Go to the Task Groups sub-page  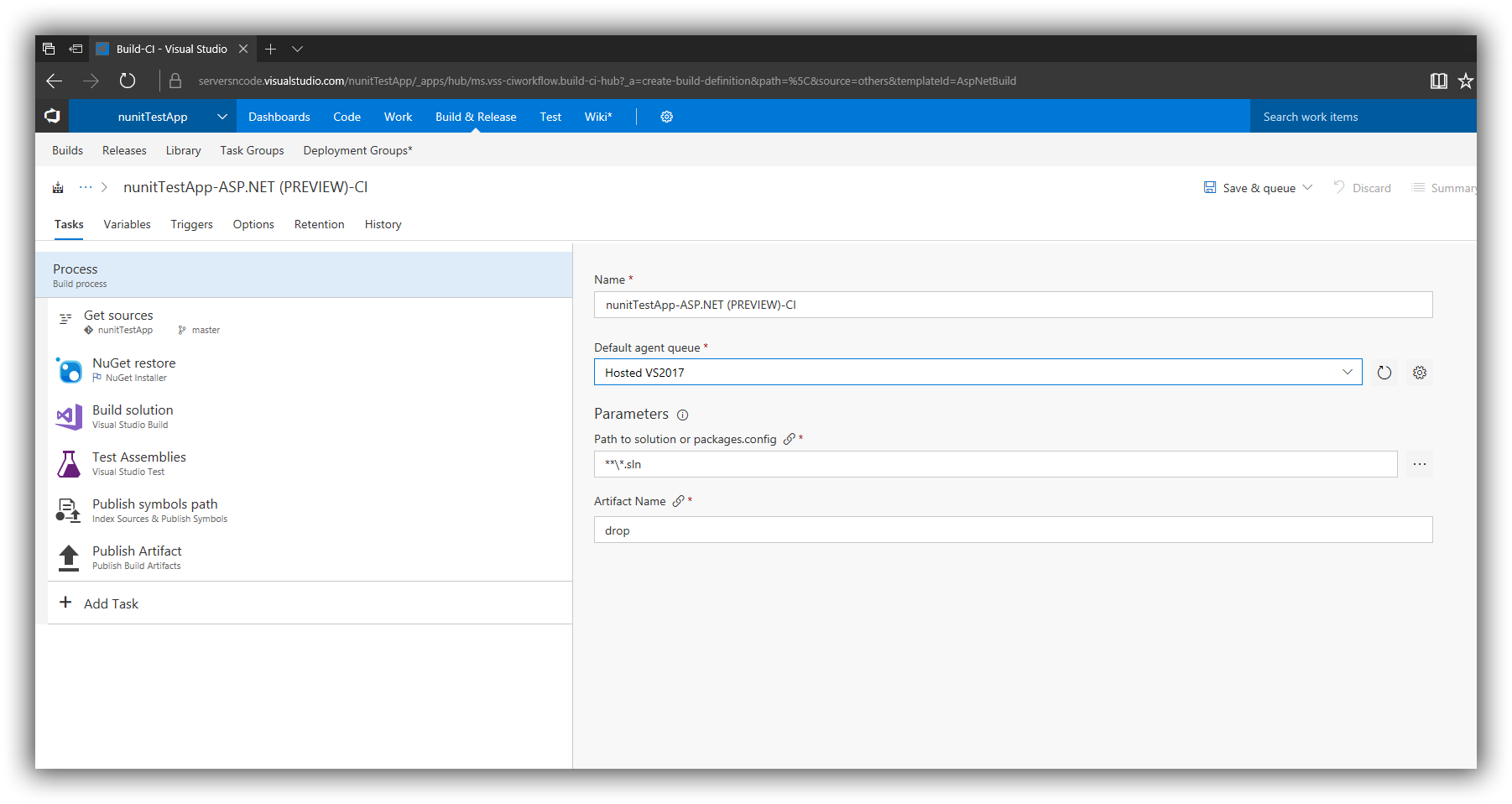pos(252,150)
